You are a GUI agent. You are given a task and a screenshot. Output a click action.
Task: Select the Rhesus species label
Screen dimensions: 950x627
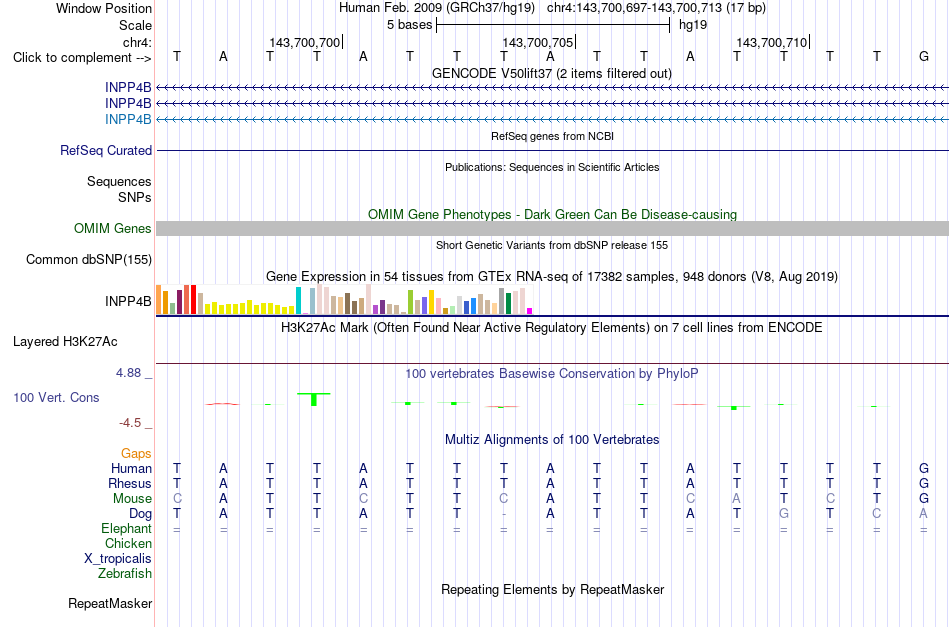click(x=130, y=484)
